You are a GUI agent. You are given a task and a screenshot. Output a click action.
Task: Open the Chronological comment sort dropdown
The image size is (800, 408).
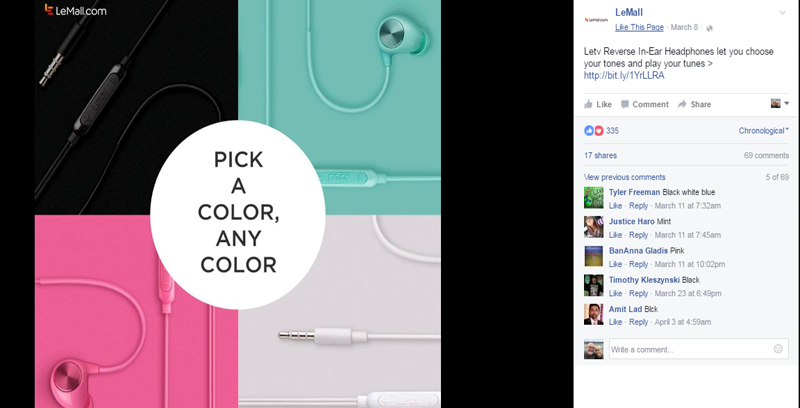point(763,131)
